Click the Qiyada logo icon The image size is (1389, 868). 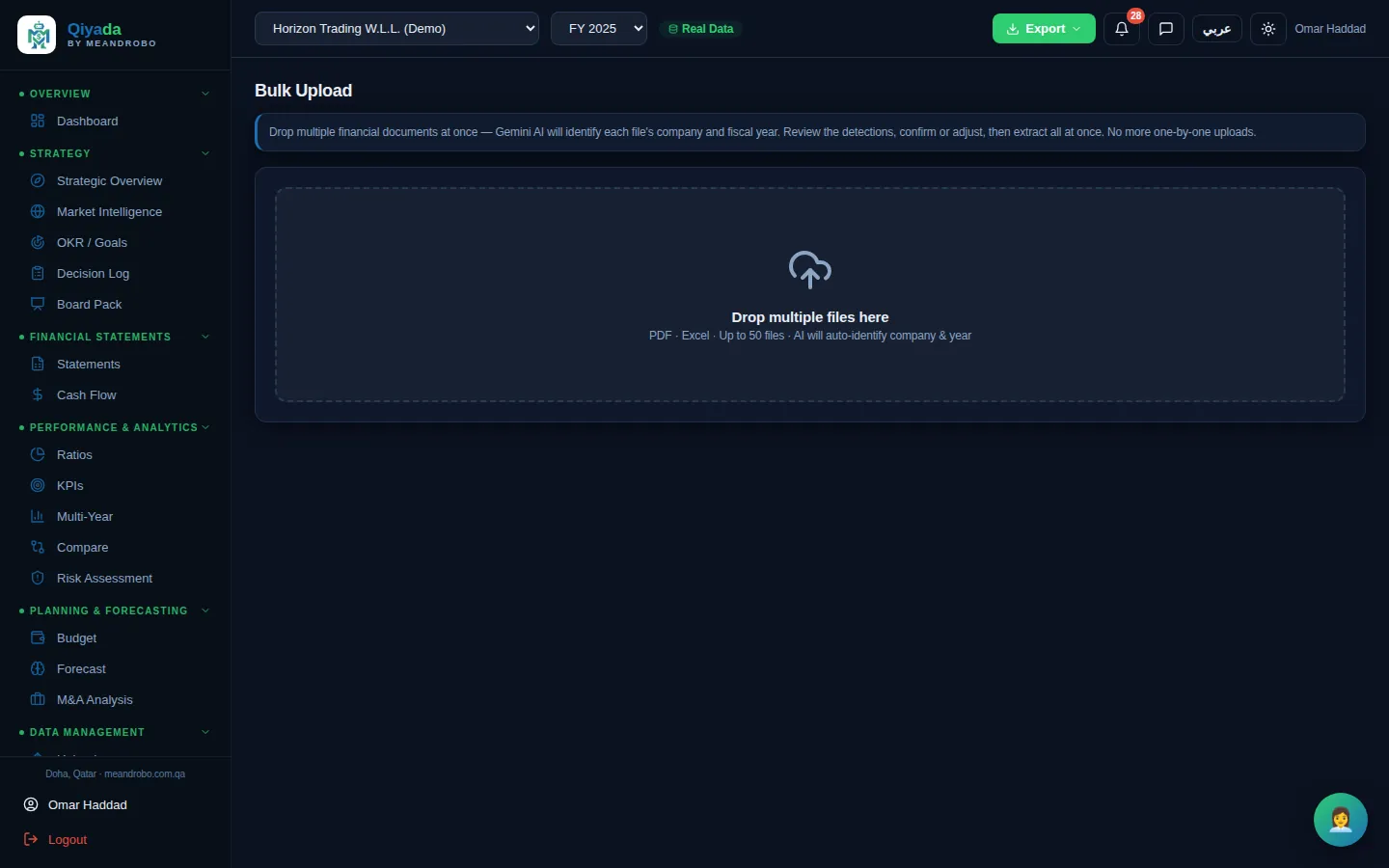(x=37, y=36)
